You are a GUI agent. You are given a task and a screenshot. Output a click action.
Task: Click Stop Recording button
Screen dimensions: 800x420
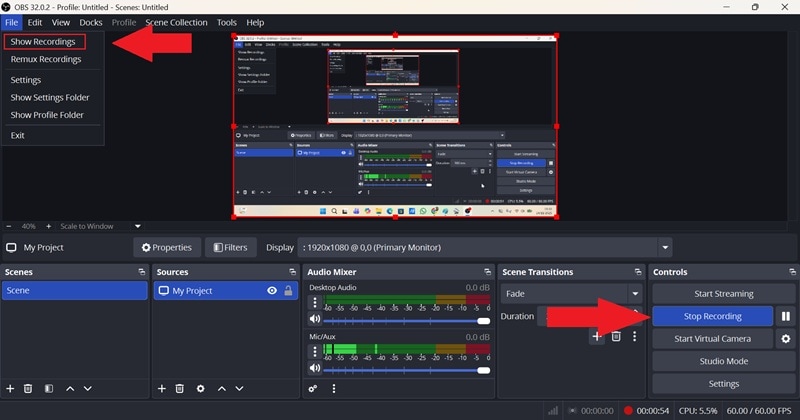[712, 316]
